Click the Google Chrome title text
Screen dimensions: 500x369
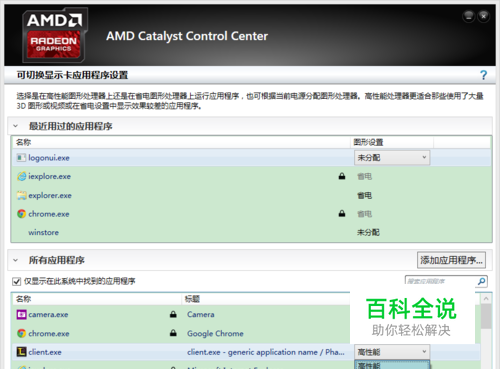click(x=215, y=333)
